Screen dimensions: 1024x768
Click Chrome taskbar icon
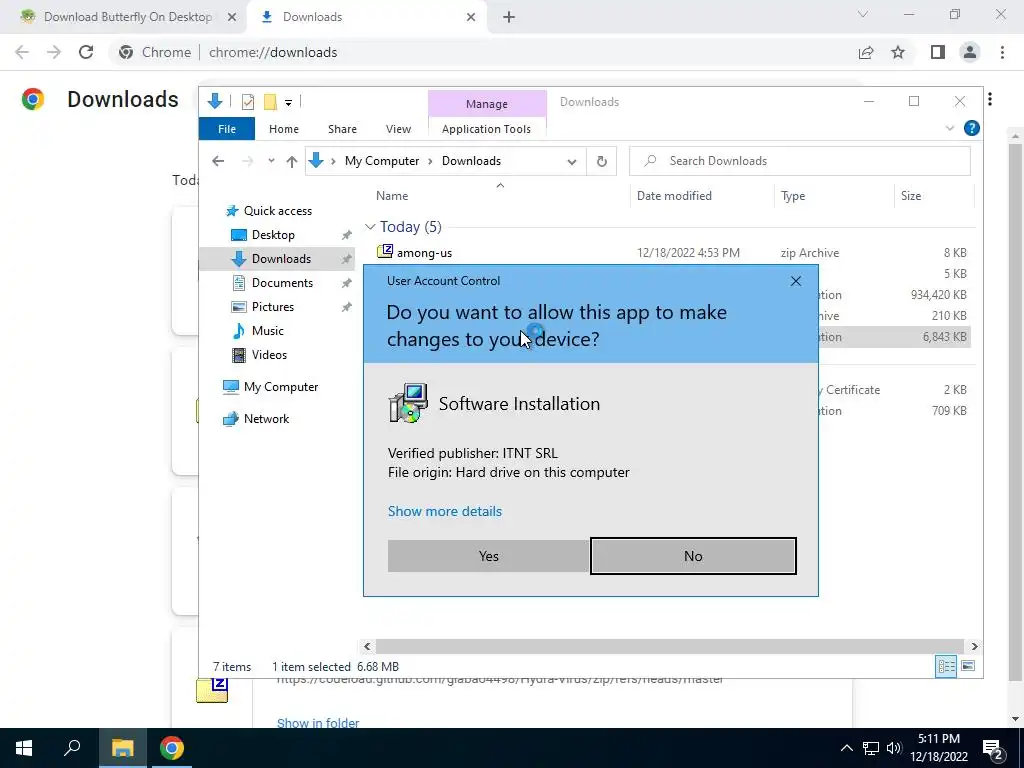click(171, 748)
